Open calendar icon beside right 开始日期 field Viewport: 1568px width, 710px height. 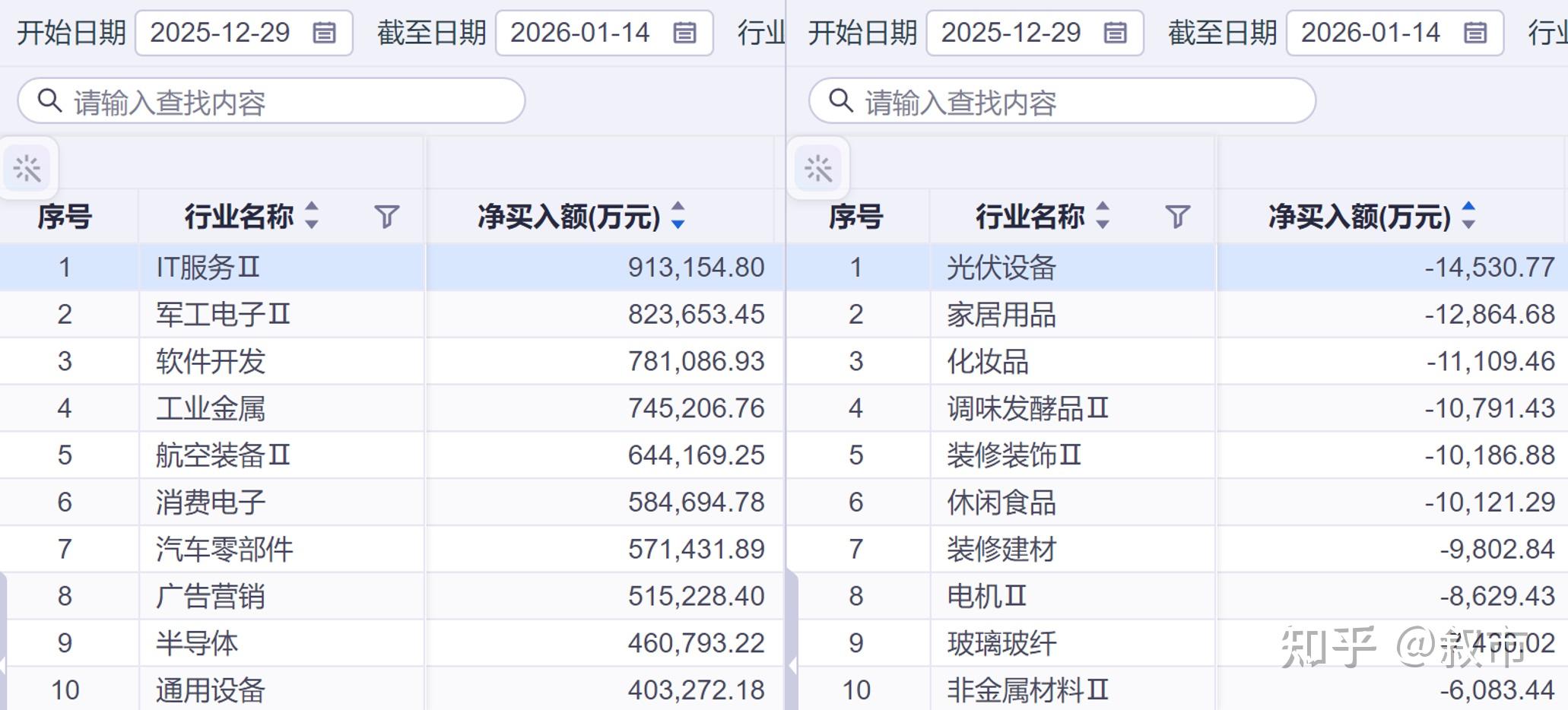click(1116, 33)
